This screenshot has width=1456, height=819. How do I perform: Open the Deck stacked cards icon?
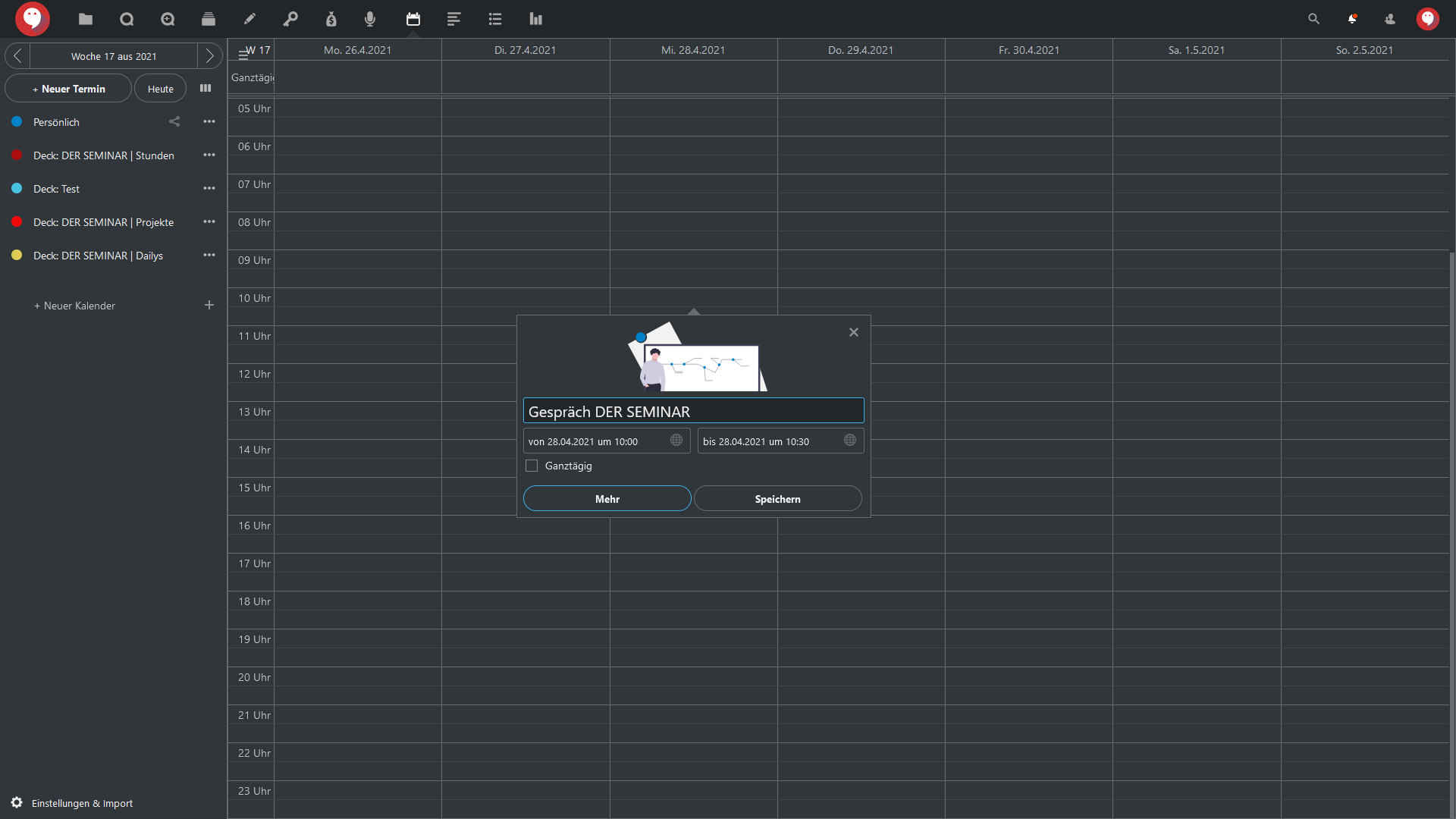[208, 19]
